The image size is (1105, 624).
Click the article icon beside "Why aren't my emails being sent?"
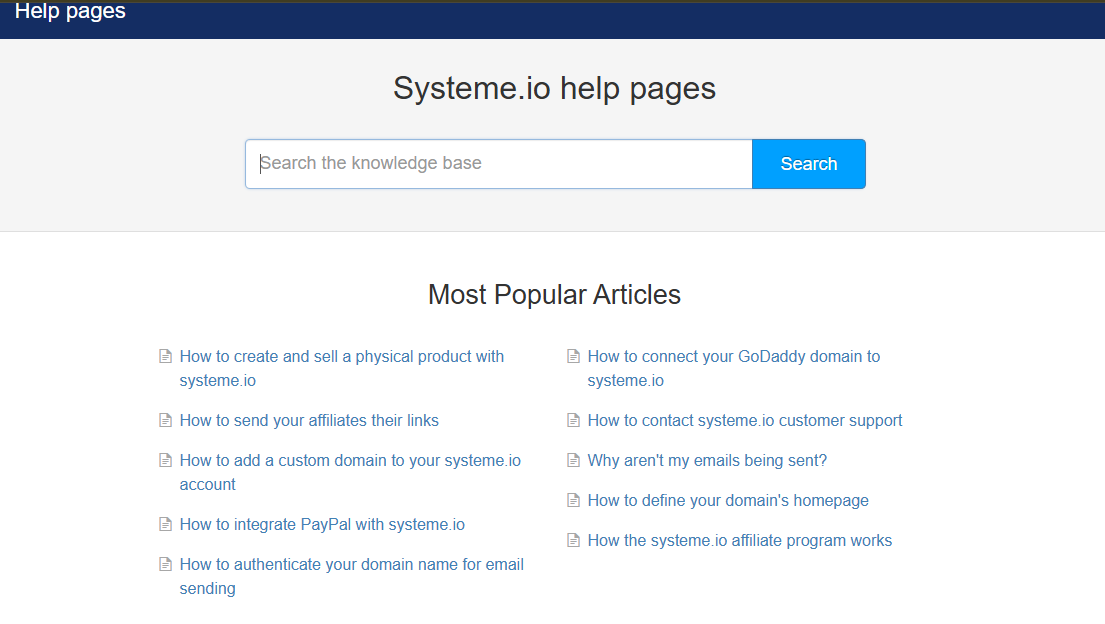pyautogui.click(x=573, y=460)
